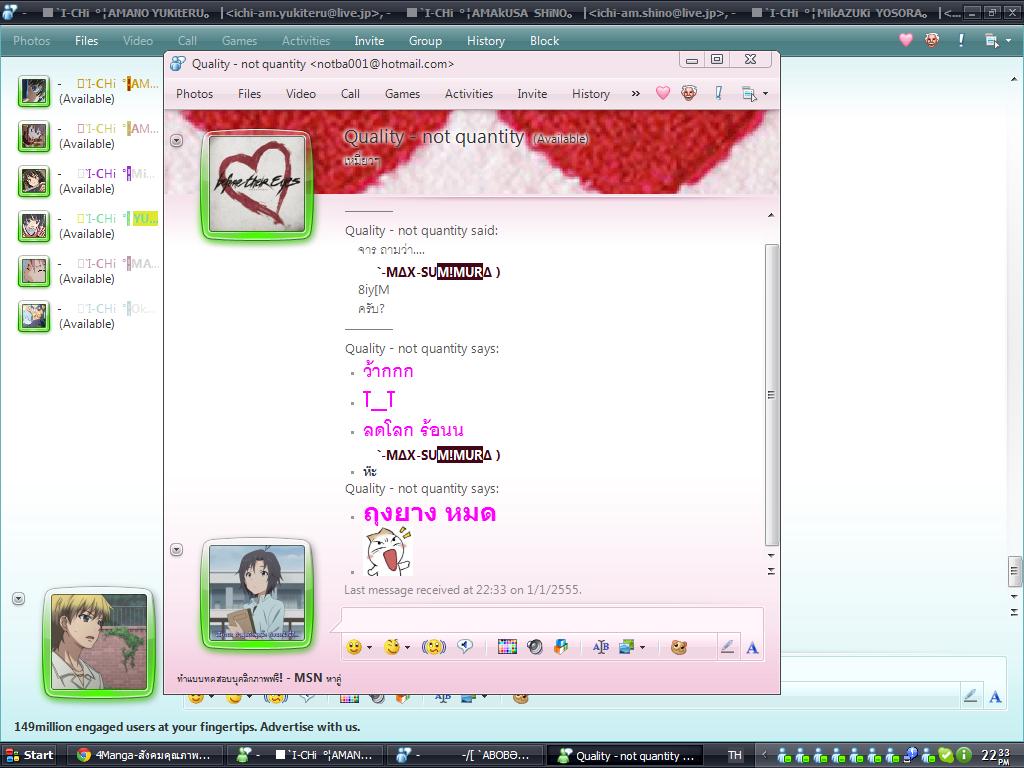Click the Windows Start button

click(x=29, y=756)
